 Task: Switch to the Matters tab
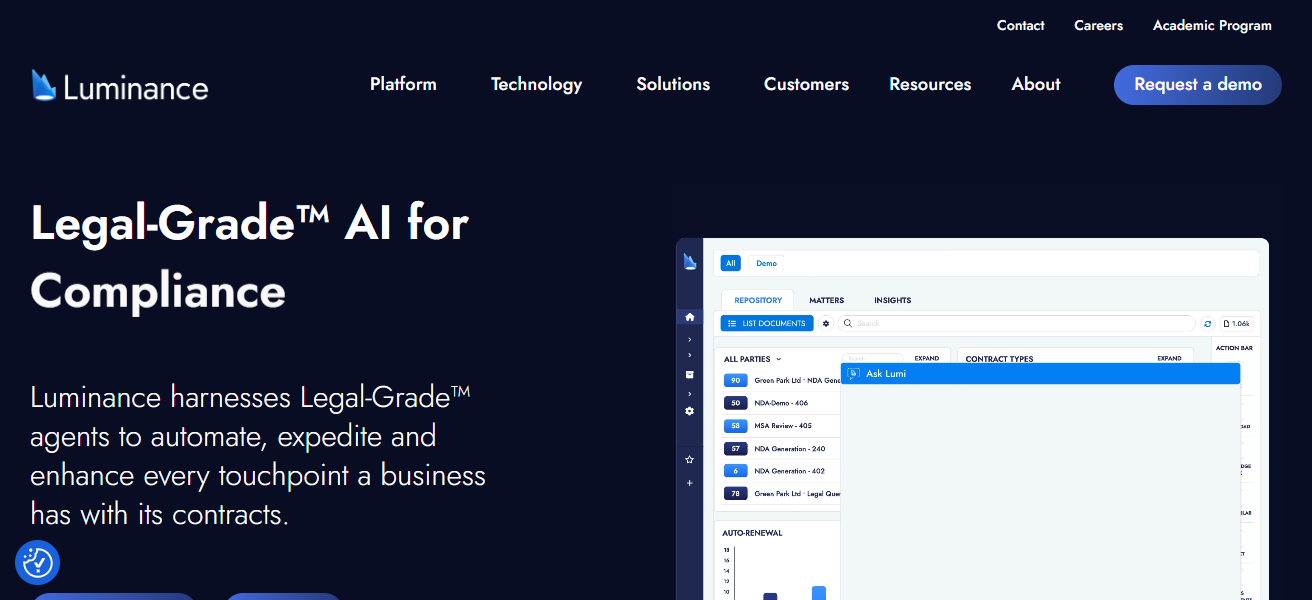(x=826, y=300)
